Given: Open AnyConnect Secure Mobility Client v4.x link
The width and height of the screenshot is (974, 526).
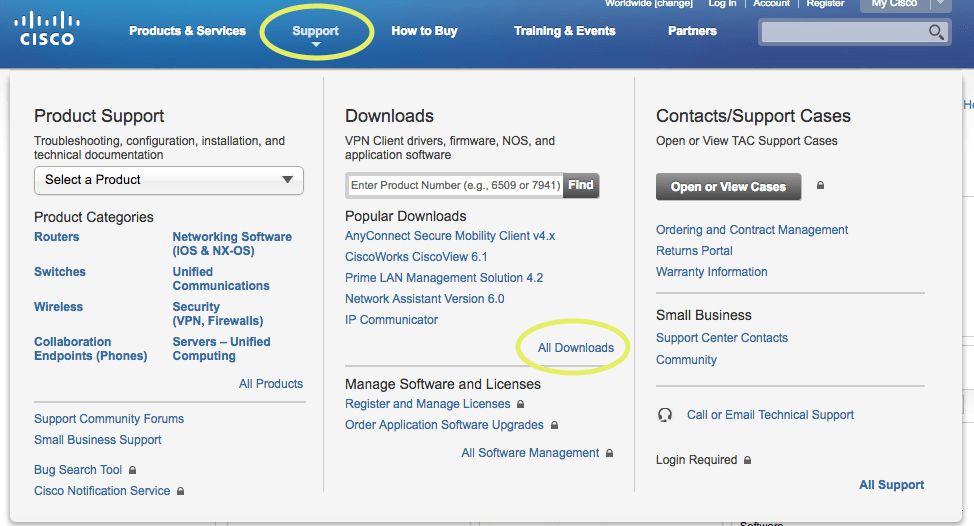Looking at the screenshot, I should coord(449,236).
